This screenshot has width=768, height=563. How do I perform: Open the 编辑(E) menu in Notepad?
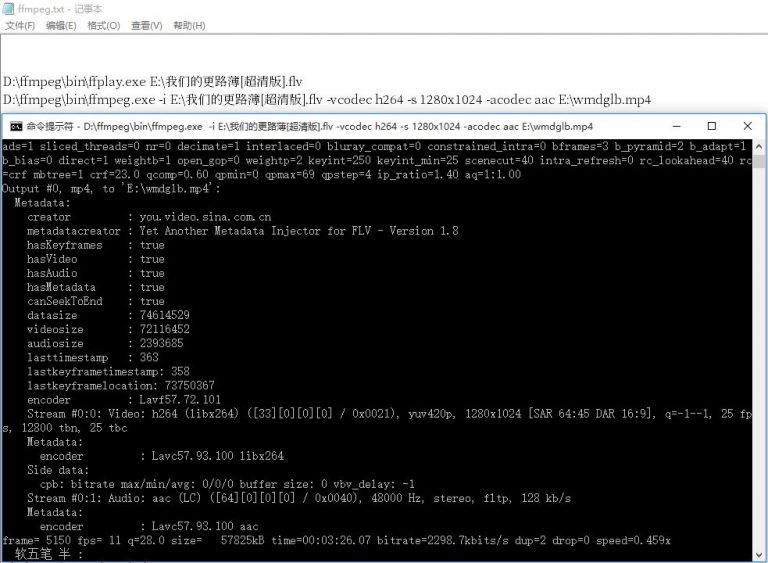click(x=61, y=25)
